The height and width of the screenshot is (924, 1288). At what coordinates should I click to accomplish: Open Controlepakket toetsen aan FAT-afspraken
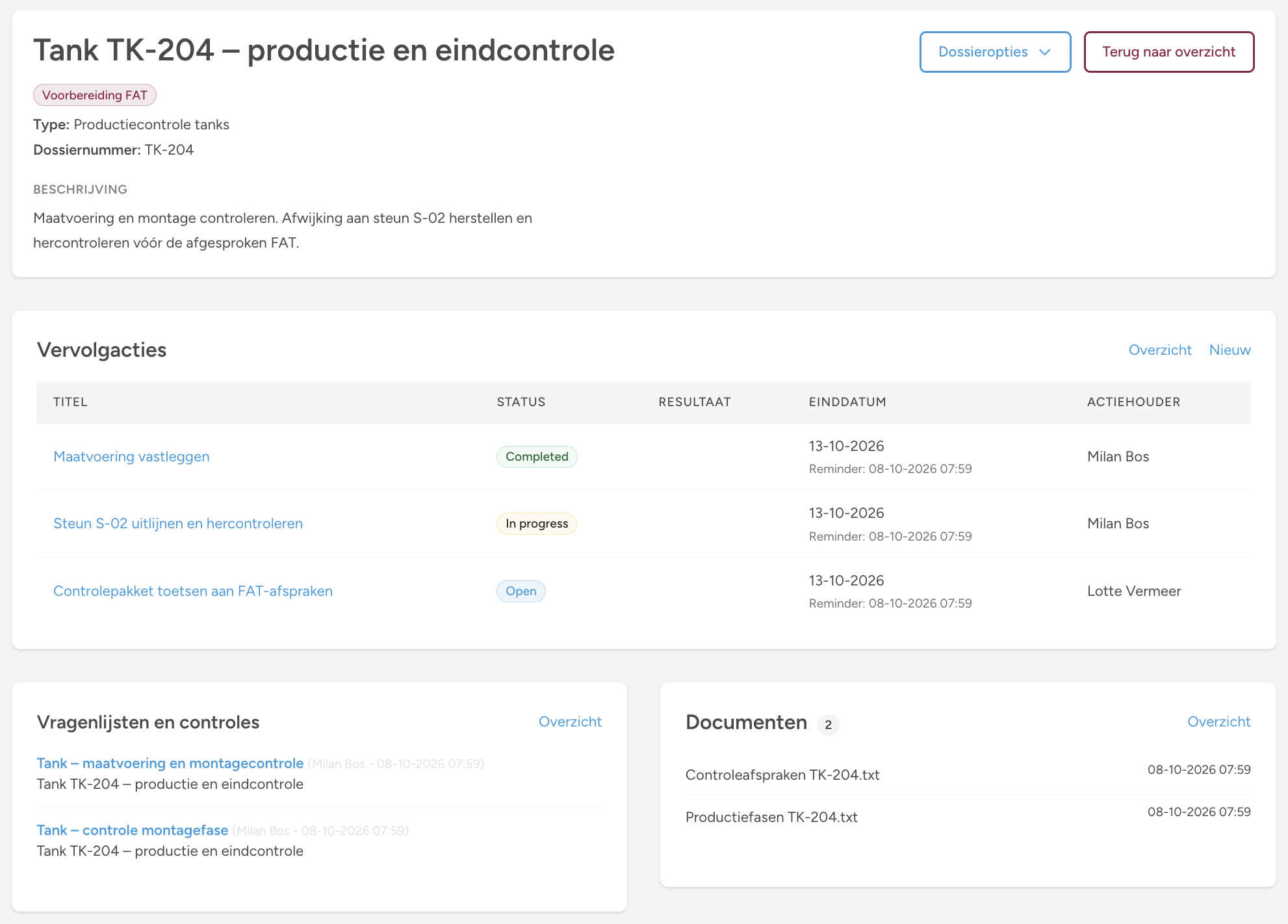click(x=193, y=591)
